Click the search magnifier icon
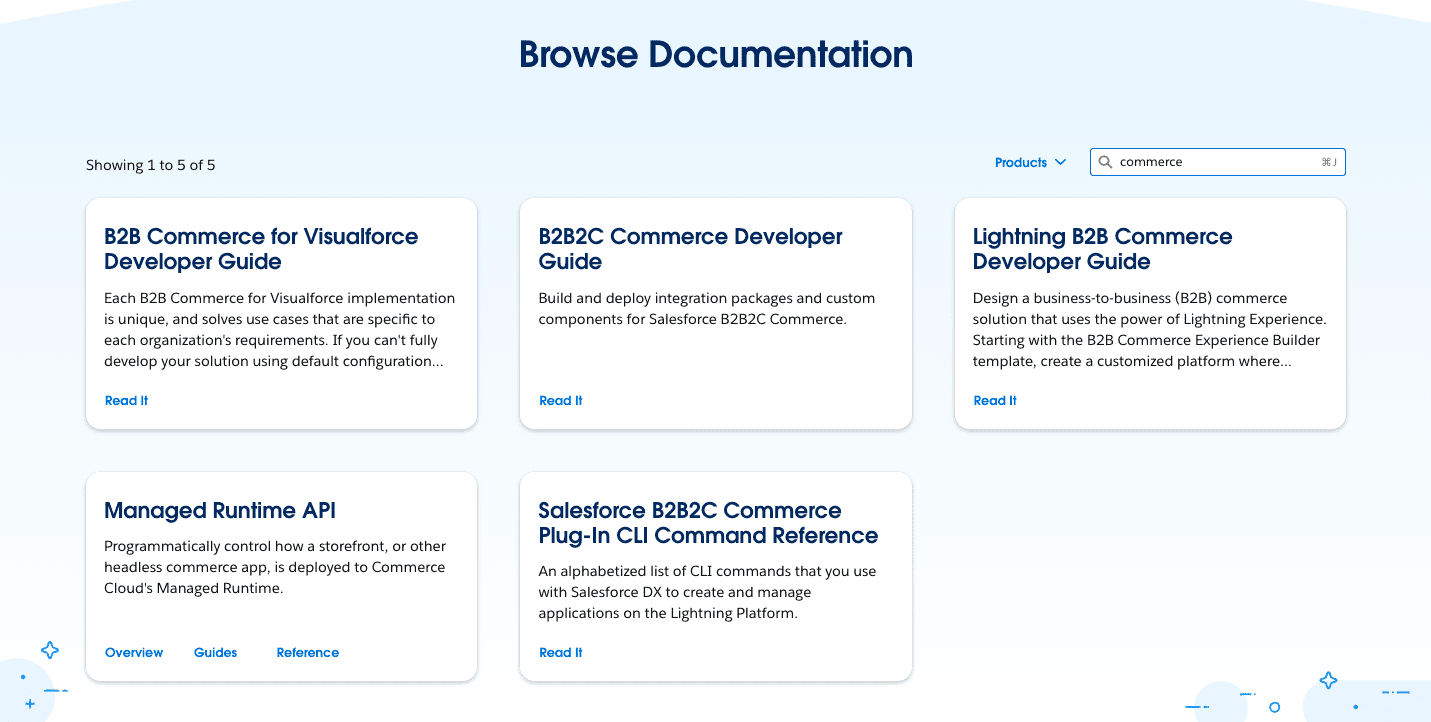This screenshot has height=722, width=1431. (1105, 162)
